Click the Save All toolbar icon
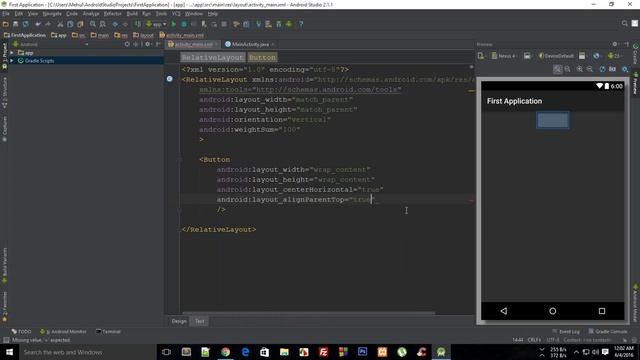Viewport: 640px width, 360px height. pyautogui.click(x=16, y=24)
